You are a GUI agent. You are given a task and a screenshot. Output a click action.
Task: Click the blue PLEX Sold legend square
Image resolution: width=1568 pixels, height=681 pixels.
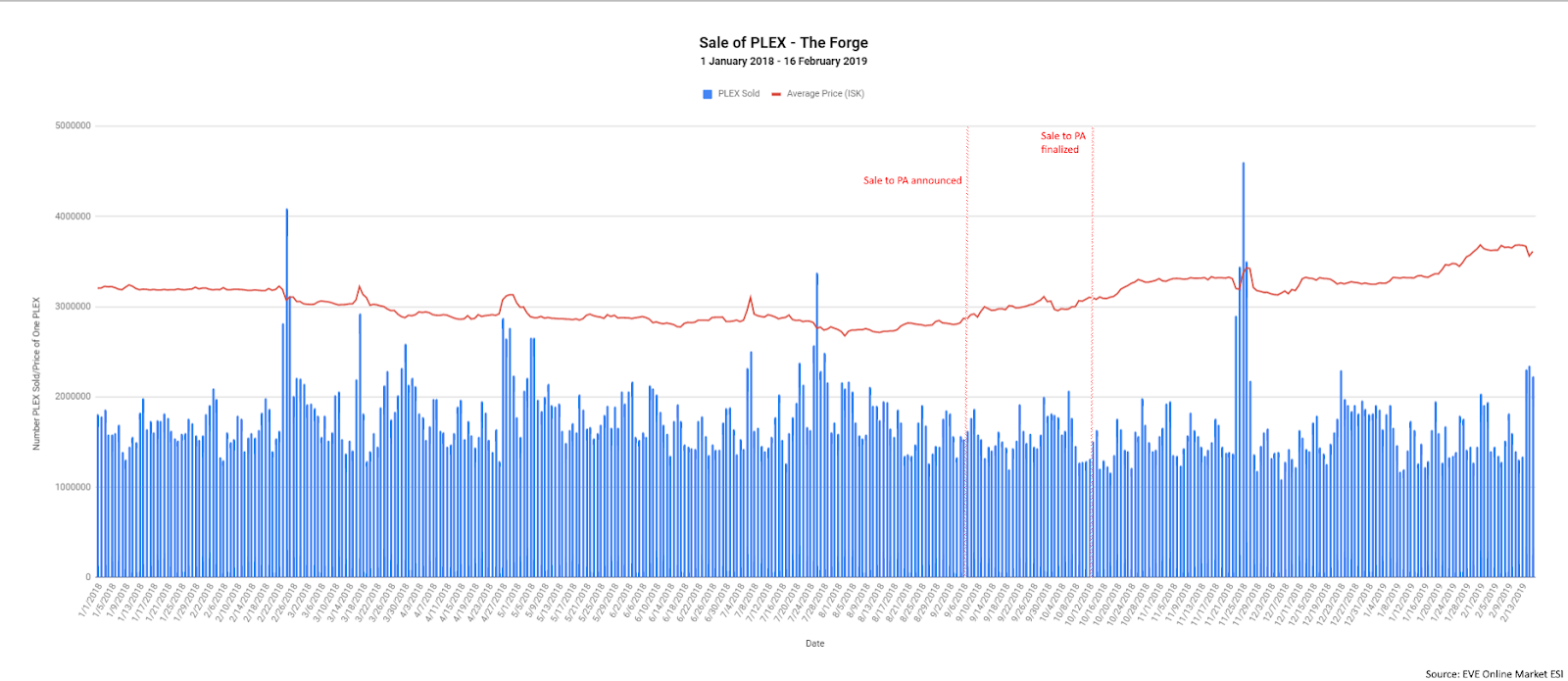708,94
